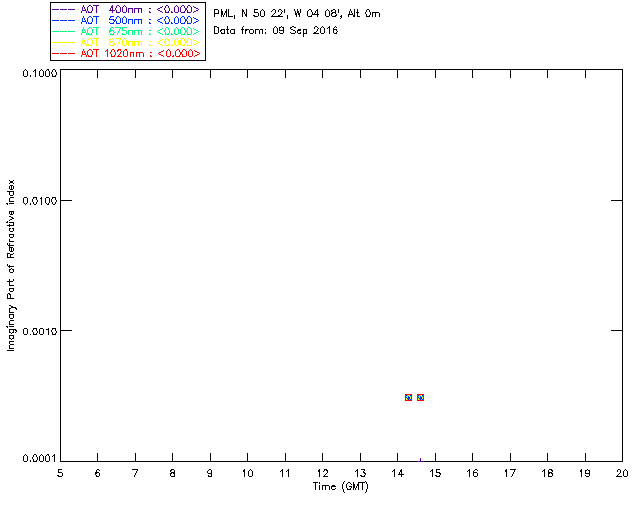Click the 0.0010 y-axis label

tap(40, 331)
